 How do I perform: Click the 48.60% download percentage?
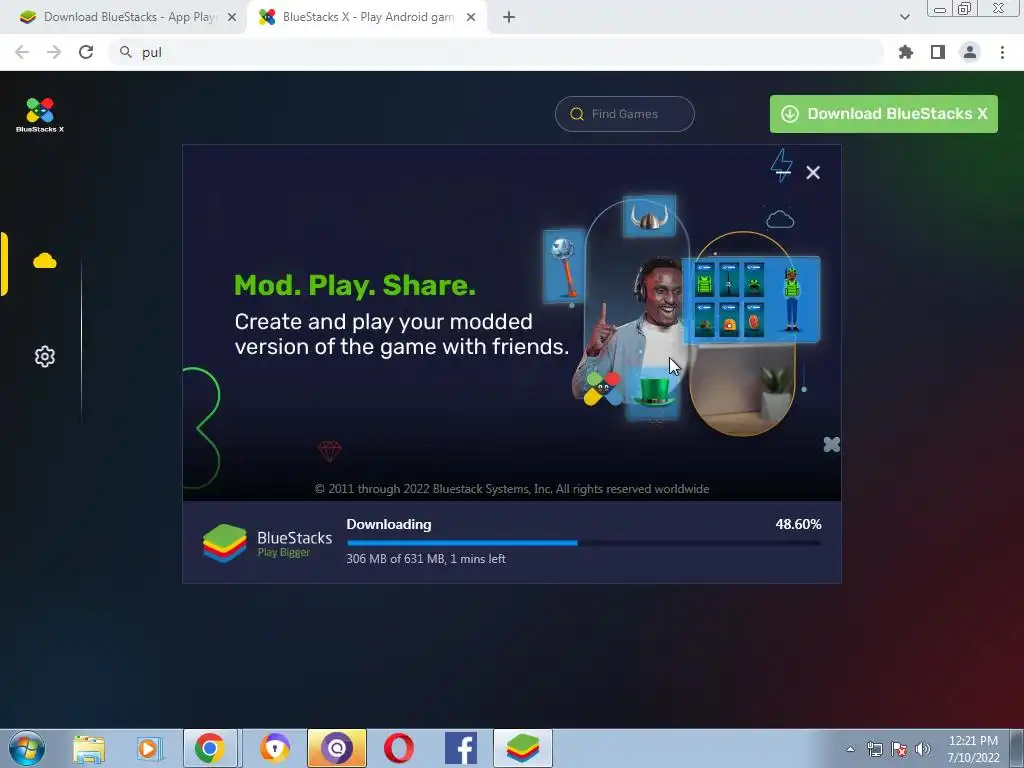[x=798, y=524]
